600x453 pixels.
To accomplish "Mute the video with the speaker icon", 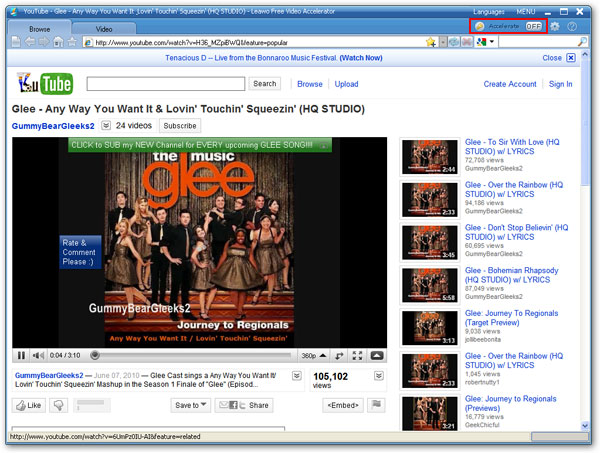I will pyautogui.click(x=38, y=355).
